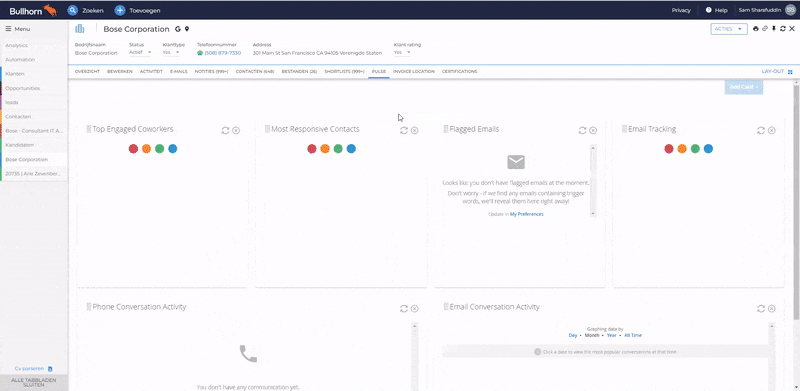The image size is (800, 391).
Task: Graph data by Year
Action: pos(611,335)
